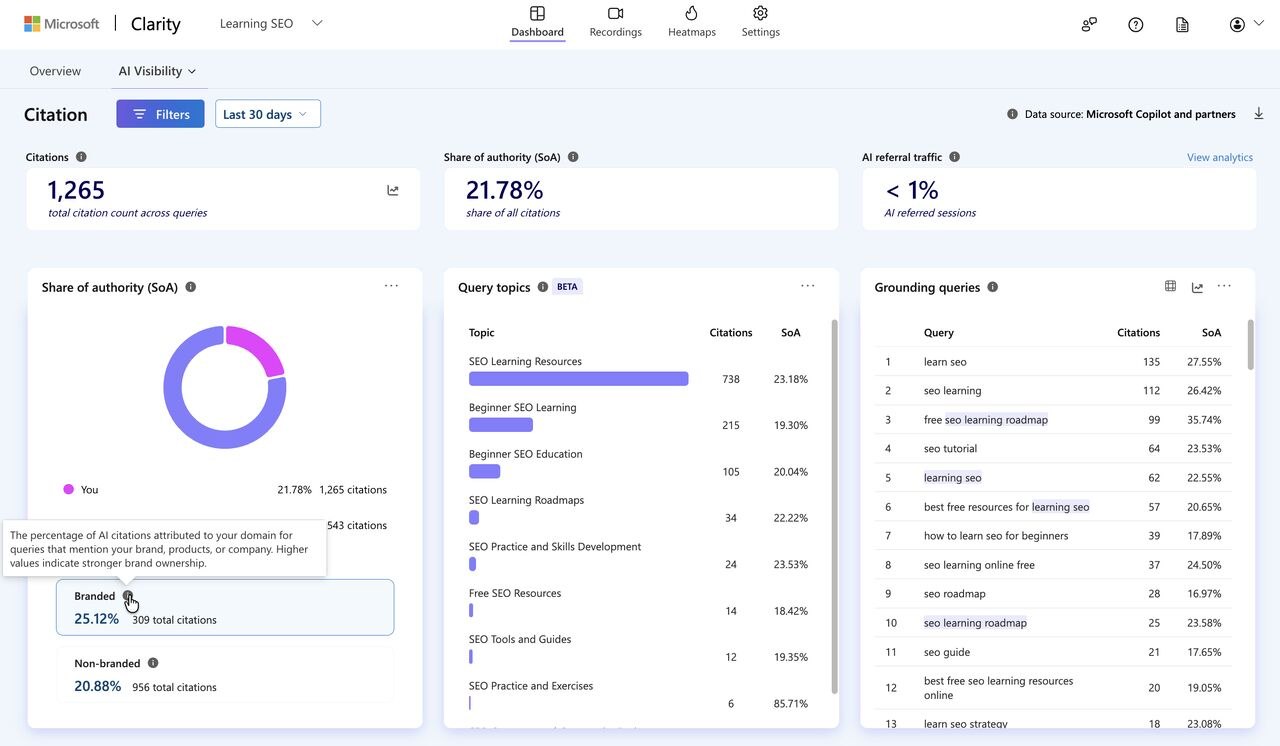Open the user account profile dropdown

1246,24
